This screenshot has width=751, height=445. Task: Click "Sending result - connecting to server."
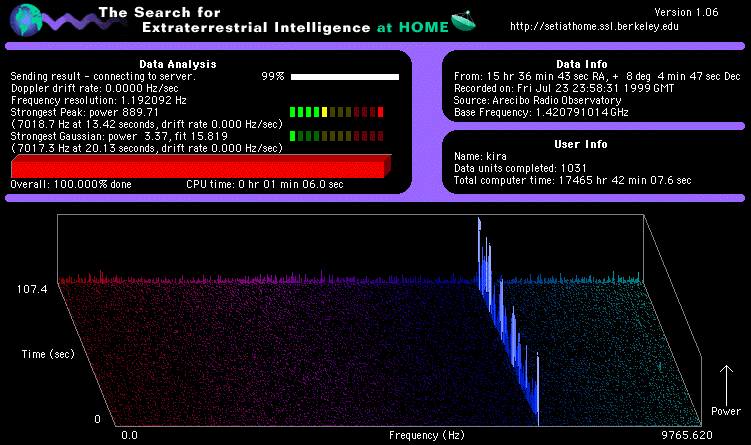(x=103, y=76)
